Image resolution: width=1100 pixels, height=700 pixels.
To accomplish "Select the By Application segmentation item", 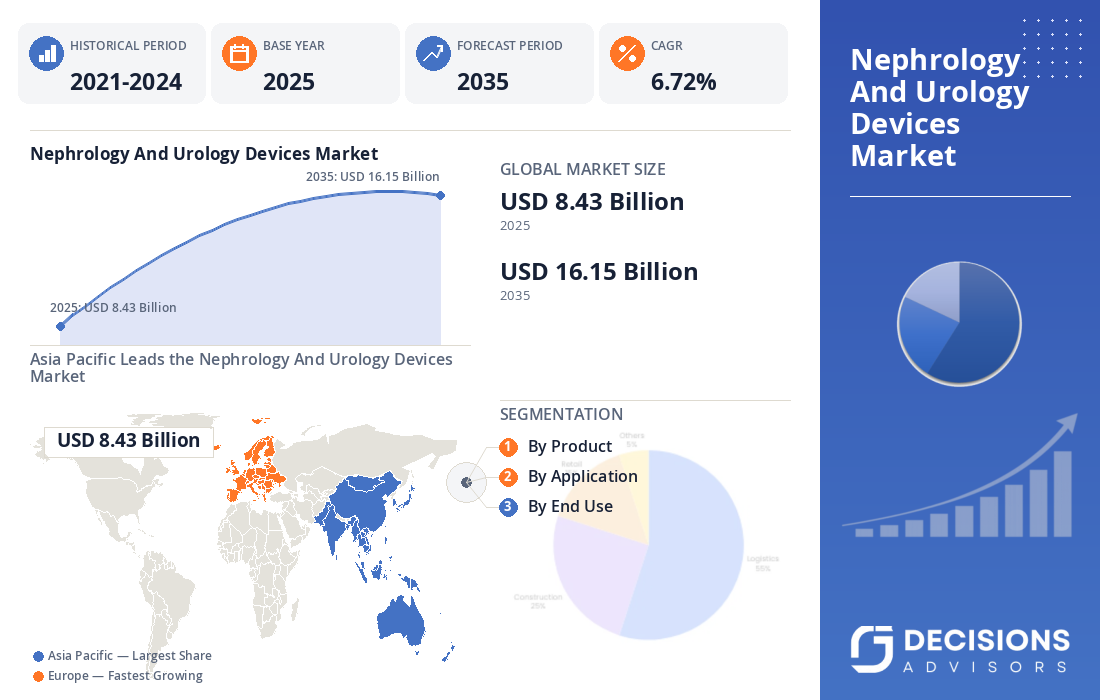I will (x=582, y=477).
